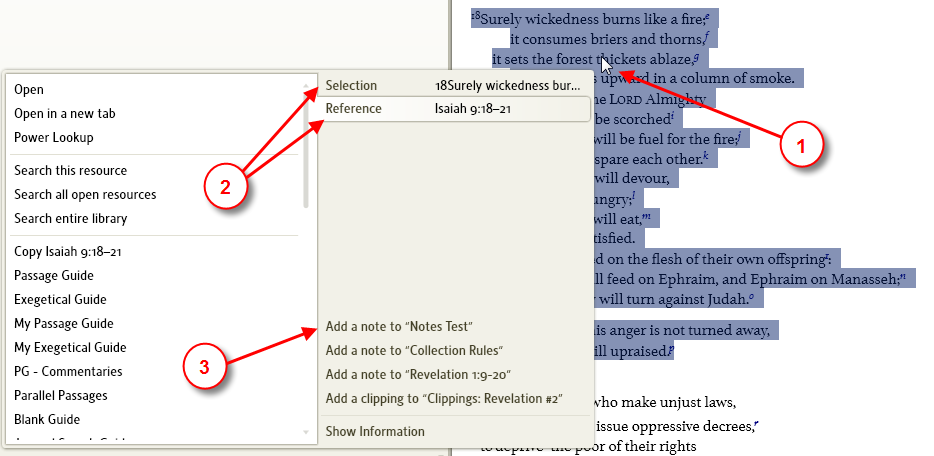Click the word "Lord" in "Lord Almighty"
934x456 pixels.
click(625, 99)
